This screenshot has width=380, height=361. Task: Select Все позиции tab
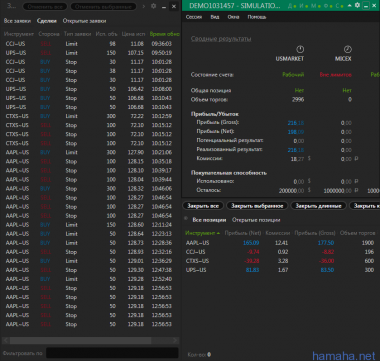pos(209,220)
